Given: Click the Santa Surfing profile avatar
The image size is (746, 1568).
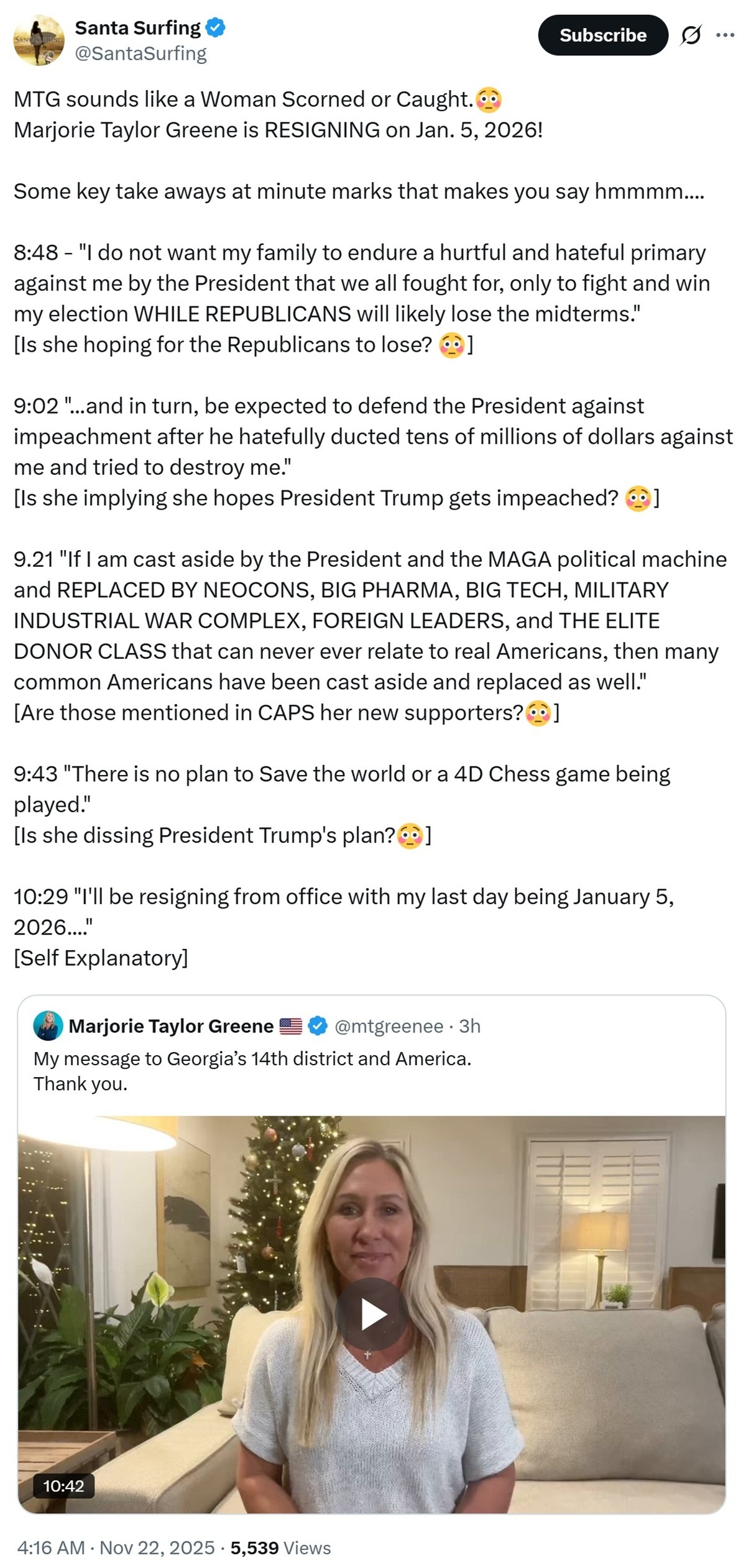Looking at the screenshot, I should 39,40.
